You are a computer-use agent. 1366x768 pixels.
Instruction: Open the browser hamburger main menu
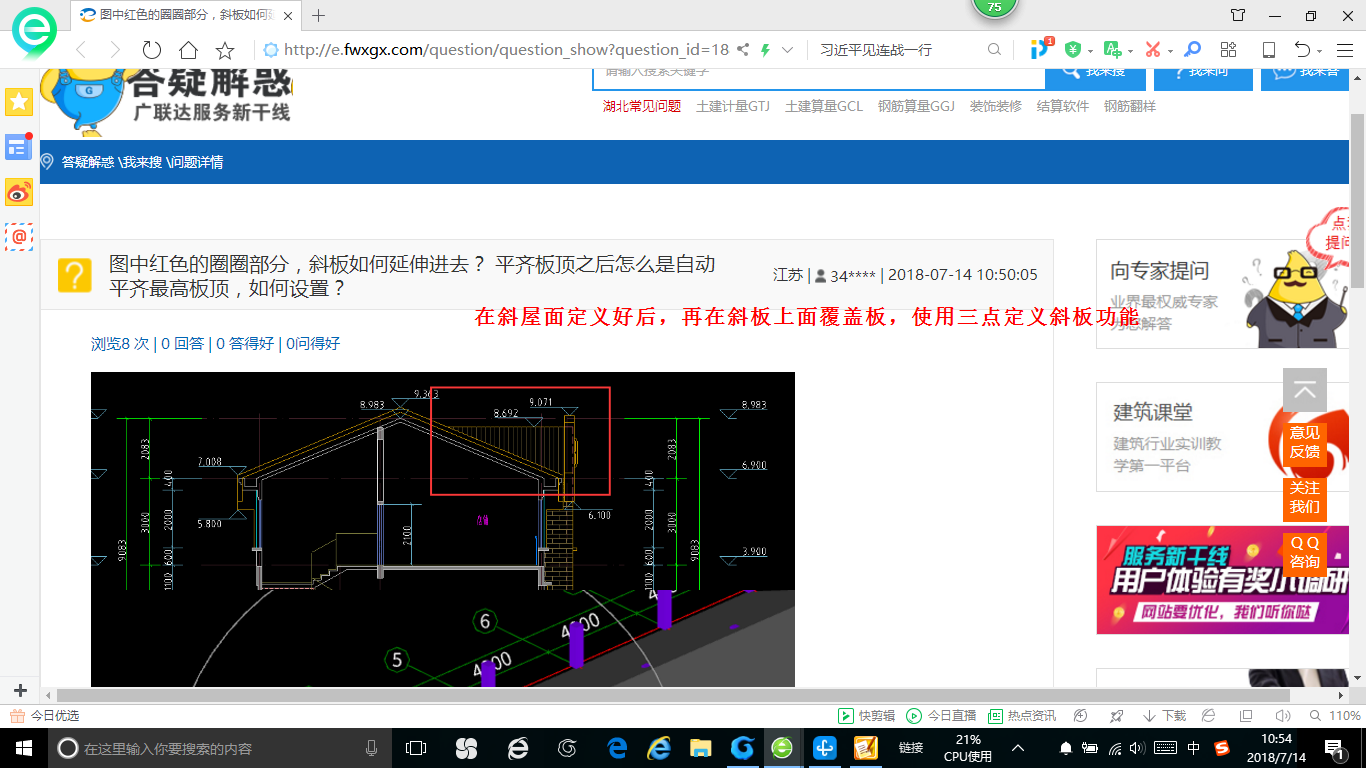click(x=1343, y=49)
